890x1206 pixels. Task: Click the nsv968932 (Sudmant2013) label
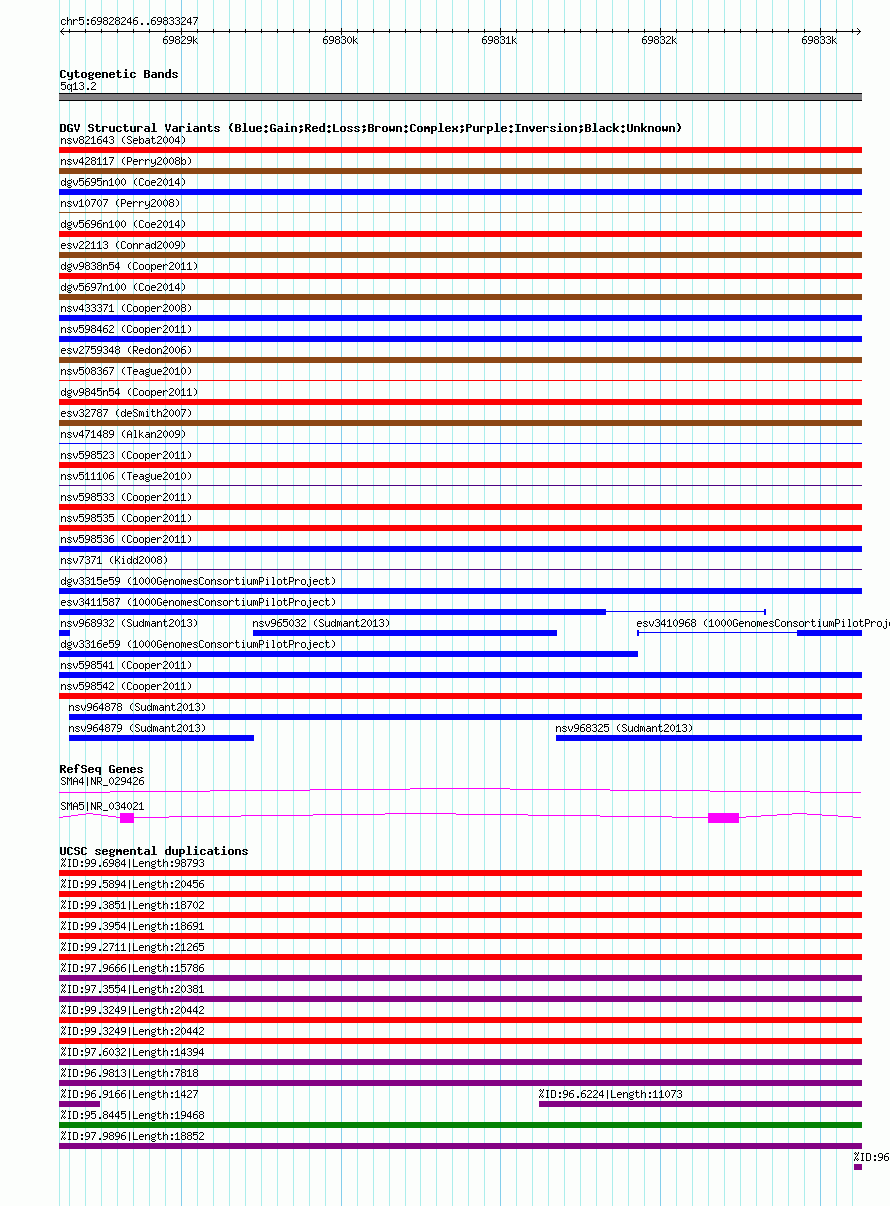(129, 623)
